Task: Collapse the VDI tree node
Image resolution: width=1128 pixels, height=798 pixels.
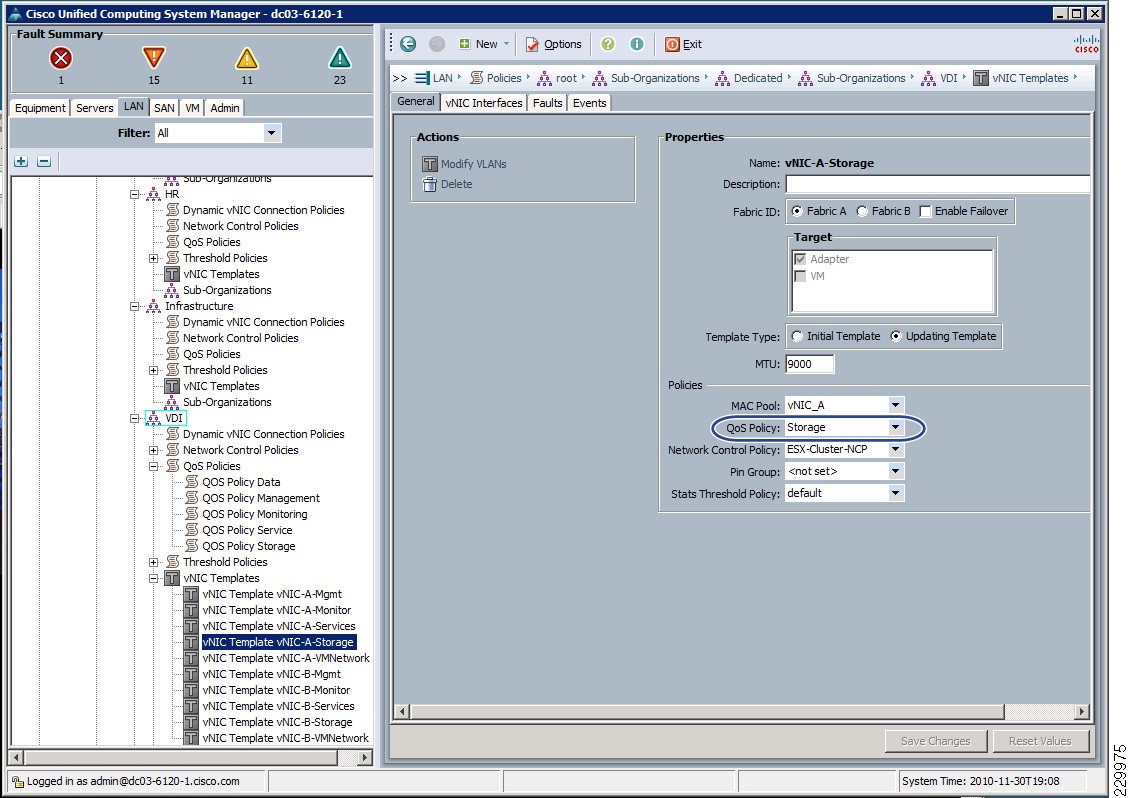Action: click(135, 418)
